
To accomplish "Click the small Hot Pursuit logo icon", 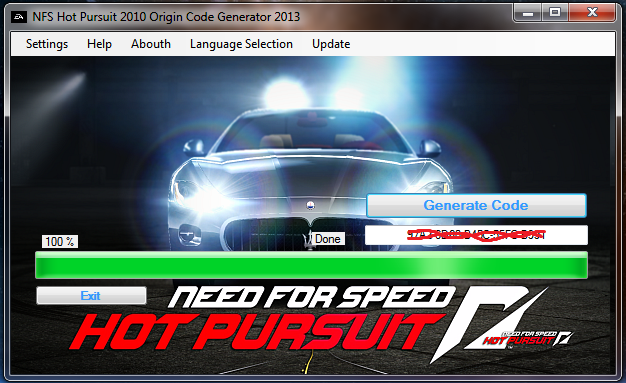I will [x=528, y=338].
